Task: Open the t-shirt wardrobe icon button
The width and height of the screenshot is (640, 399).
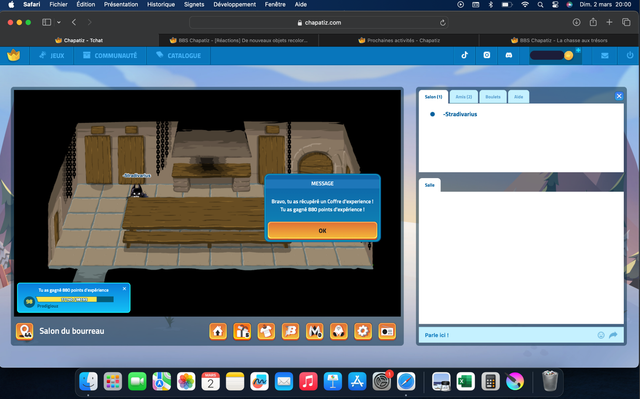Action: coord(266,331)
